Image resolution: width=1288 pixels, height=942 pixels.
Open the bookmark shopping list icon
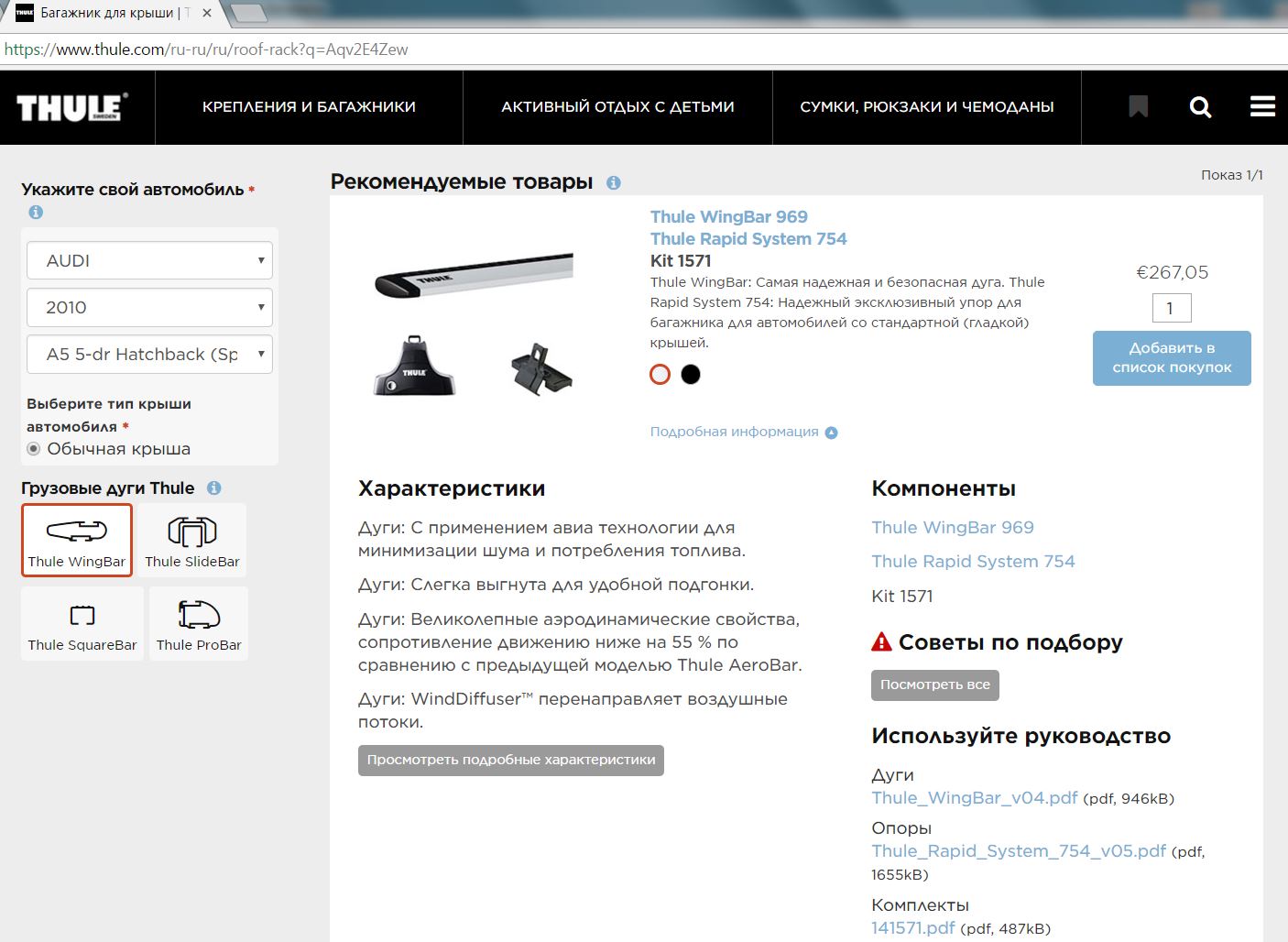point(1139,107)
